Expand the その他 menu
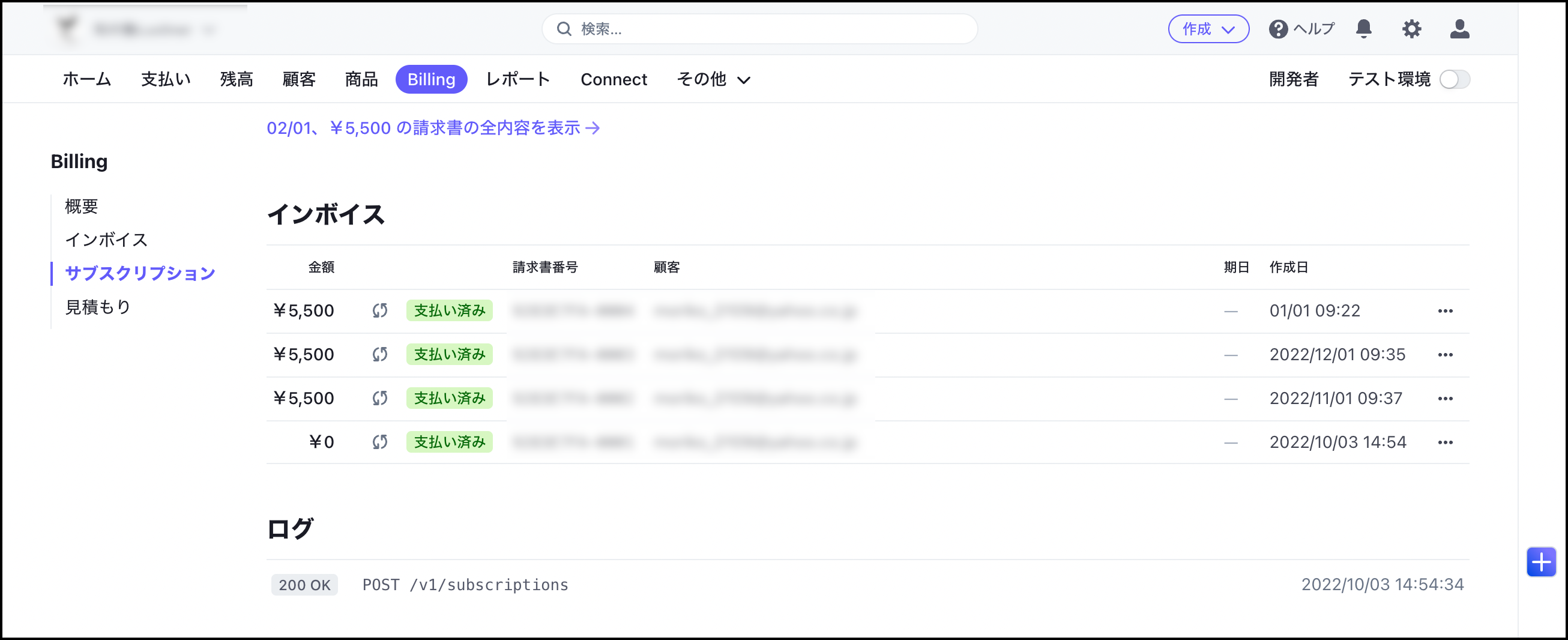Screen dimensions: 1568x640 [713, 79]
